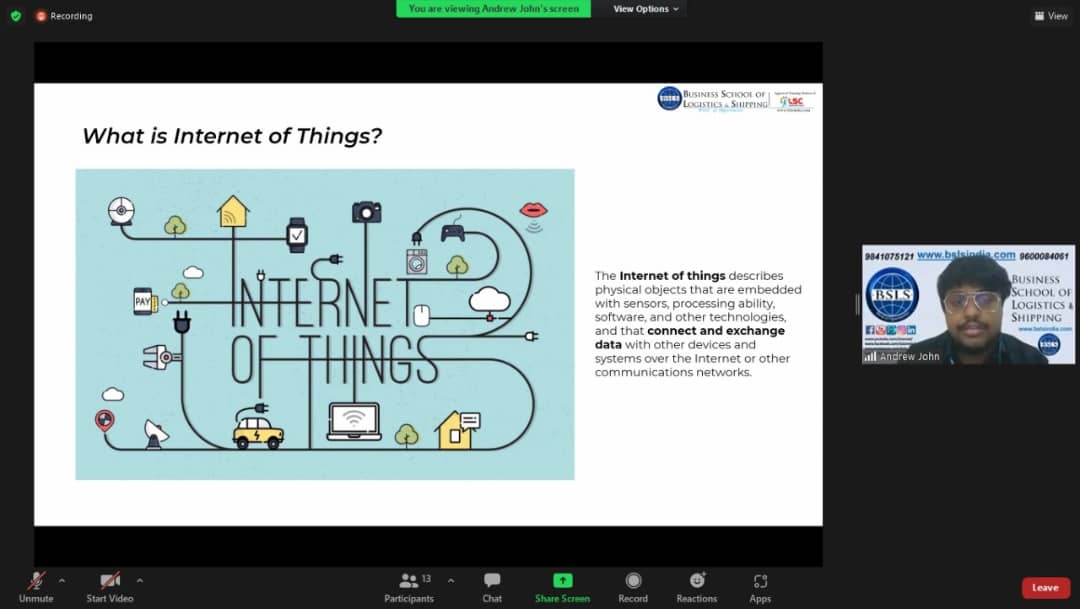Click the laptop wifi icon in the illustration
Screen dimensions: 1080x609
354,421
